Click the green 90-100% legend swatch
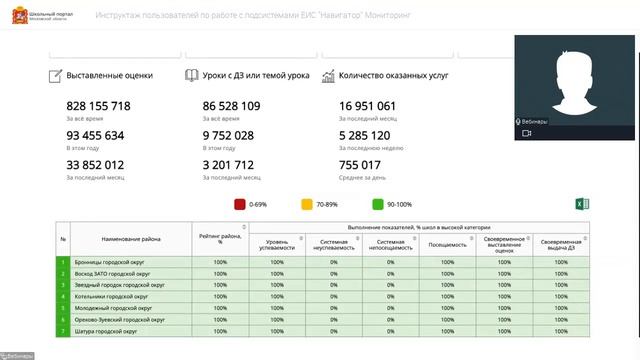Image resolution: width=640 pixels, height=360 pixels. [378, 204]
